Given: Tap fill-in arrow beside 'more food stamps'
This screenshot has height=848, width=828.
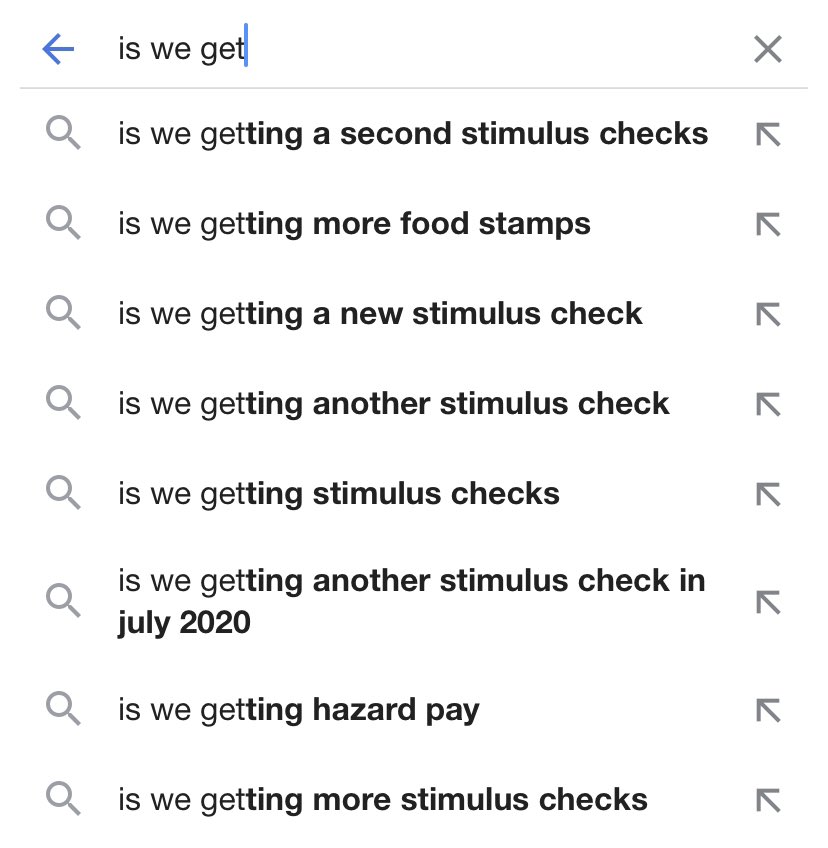Looking at the screenshot, I should tap(767, 224).
